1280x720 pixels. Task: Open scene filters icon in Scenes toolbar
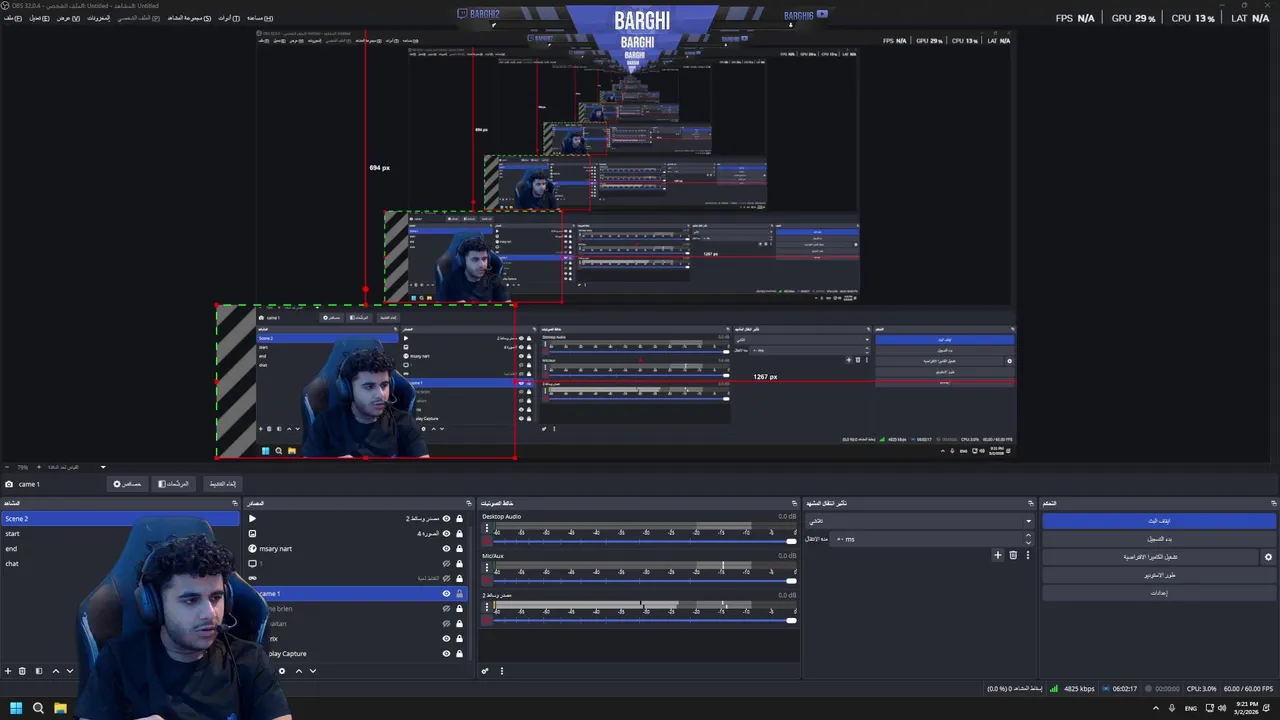(x=39, y=671)
